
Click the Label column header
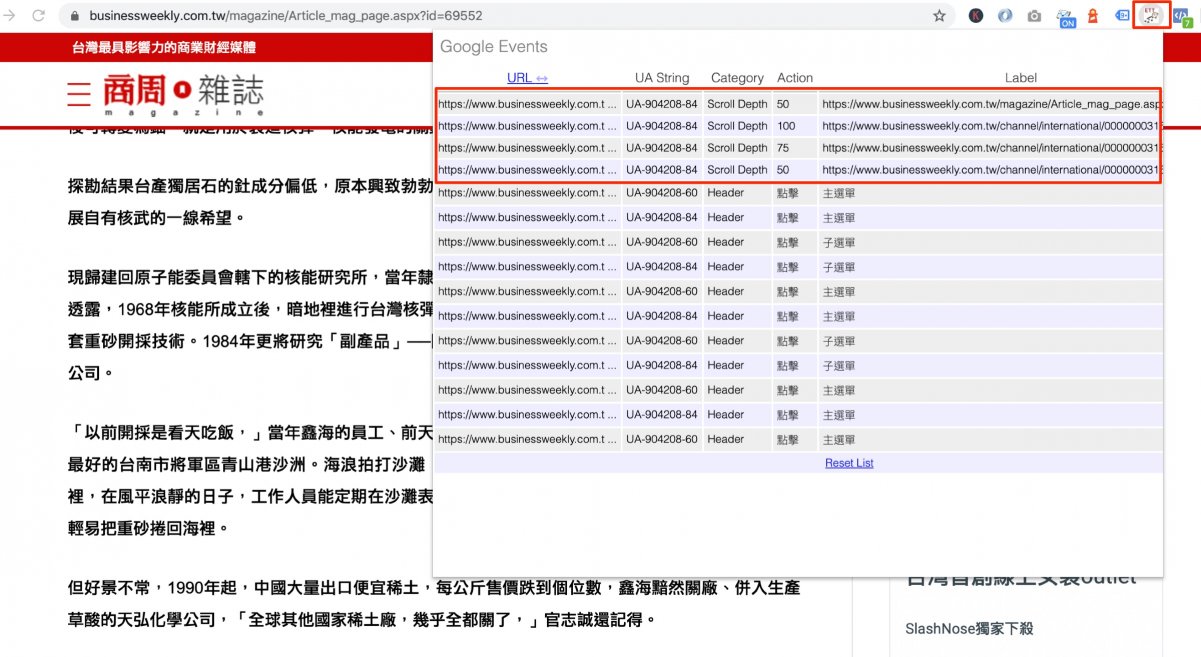click(x=1020, y=78)
